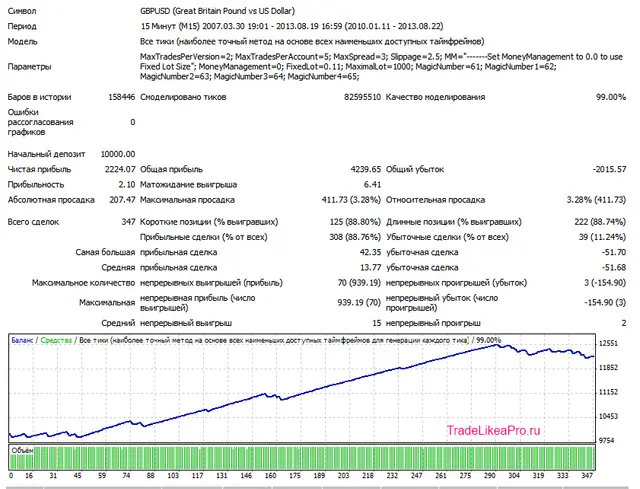Click loss trades value 39 (11.24%)

[602, 237]
